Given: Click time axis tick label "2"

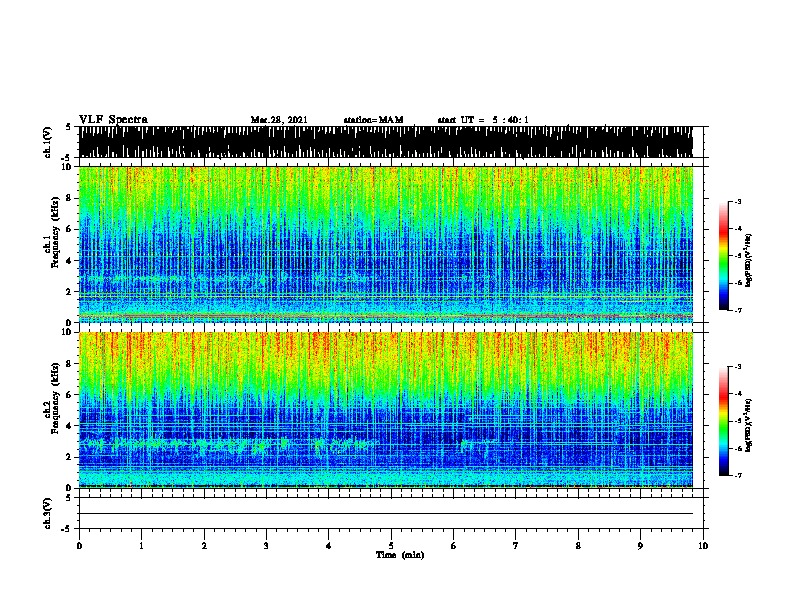Looking at the screenshot, I should 204,546.
